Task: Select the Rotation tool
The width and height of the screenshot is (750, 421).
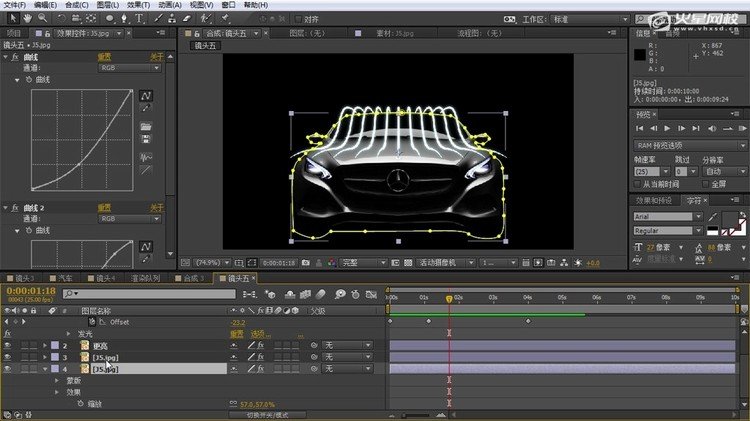Action: click(61, 18)
